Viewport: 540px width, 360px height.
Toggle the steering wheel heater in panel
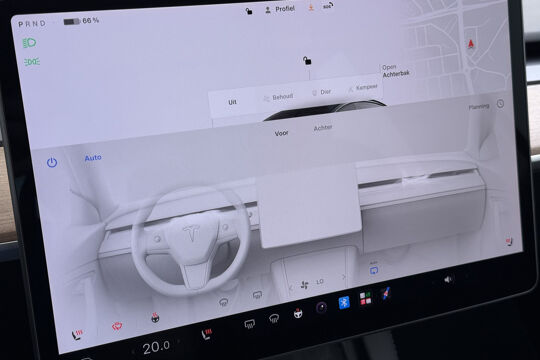[155, 318]
